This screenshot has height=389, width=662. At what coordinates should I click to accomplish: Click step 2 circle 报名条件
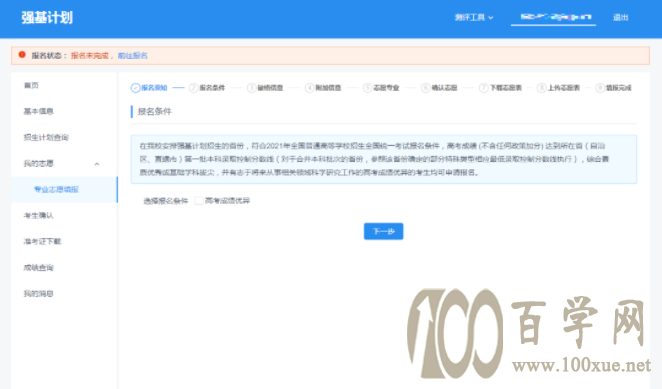pyautogui.click(x=193, y=88)
